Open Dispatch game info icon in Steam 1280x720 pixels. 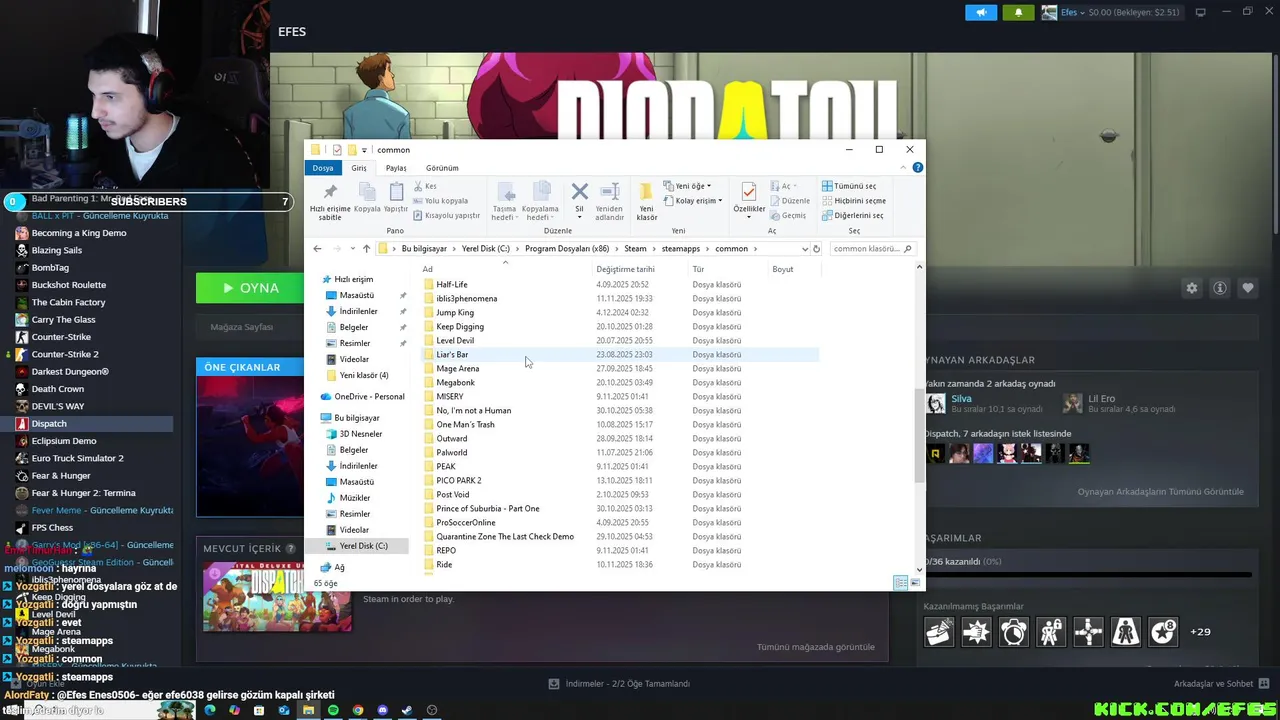pos(1220,288)
